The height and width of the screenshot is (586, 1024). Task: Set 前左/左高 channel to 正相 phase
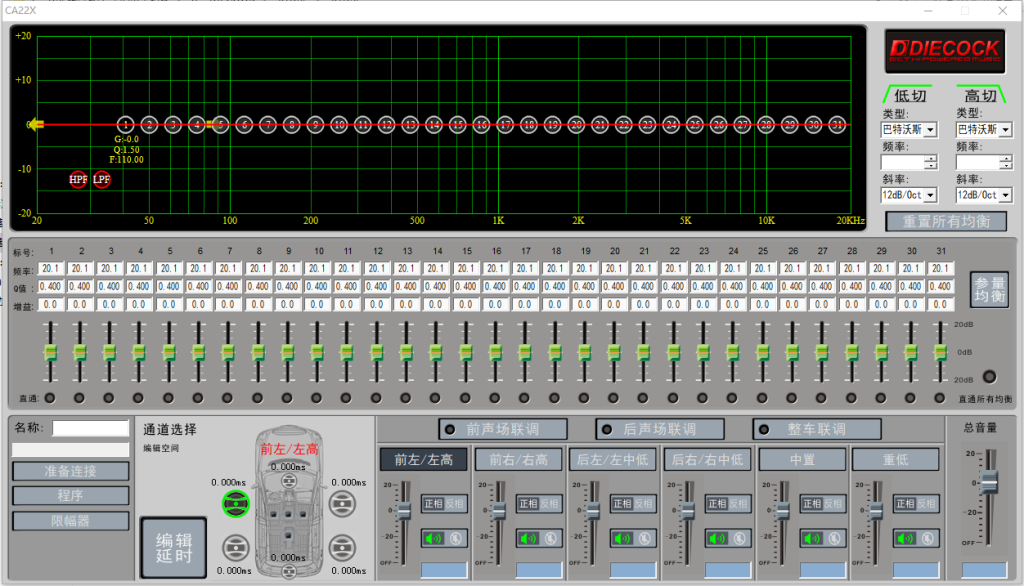[434, 504]
